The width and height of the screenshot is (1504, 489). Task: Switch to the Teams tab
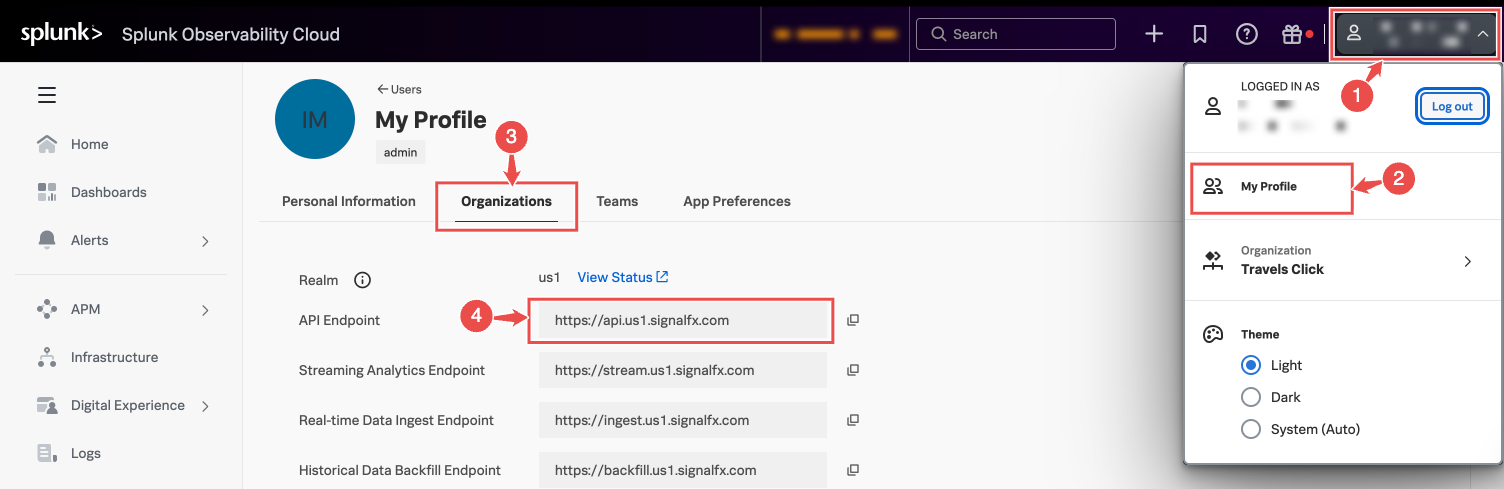(x=617, y=201)
